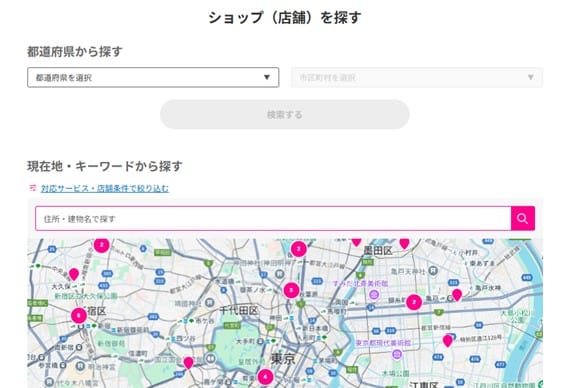Open the disabled 市区町村を選択 dropdown

coord(417,77)
